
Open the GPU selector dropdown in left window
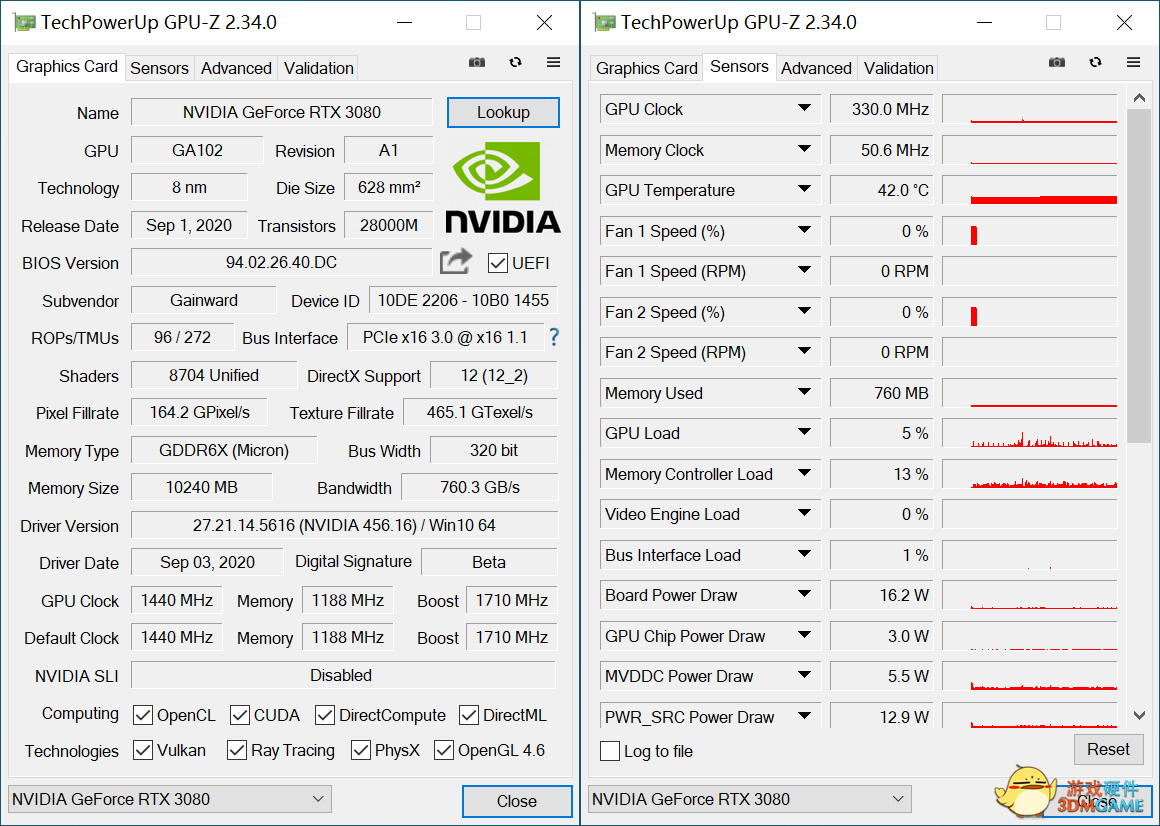[x=169, y=799]
